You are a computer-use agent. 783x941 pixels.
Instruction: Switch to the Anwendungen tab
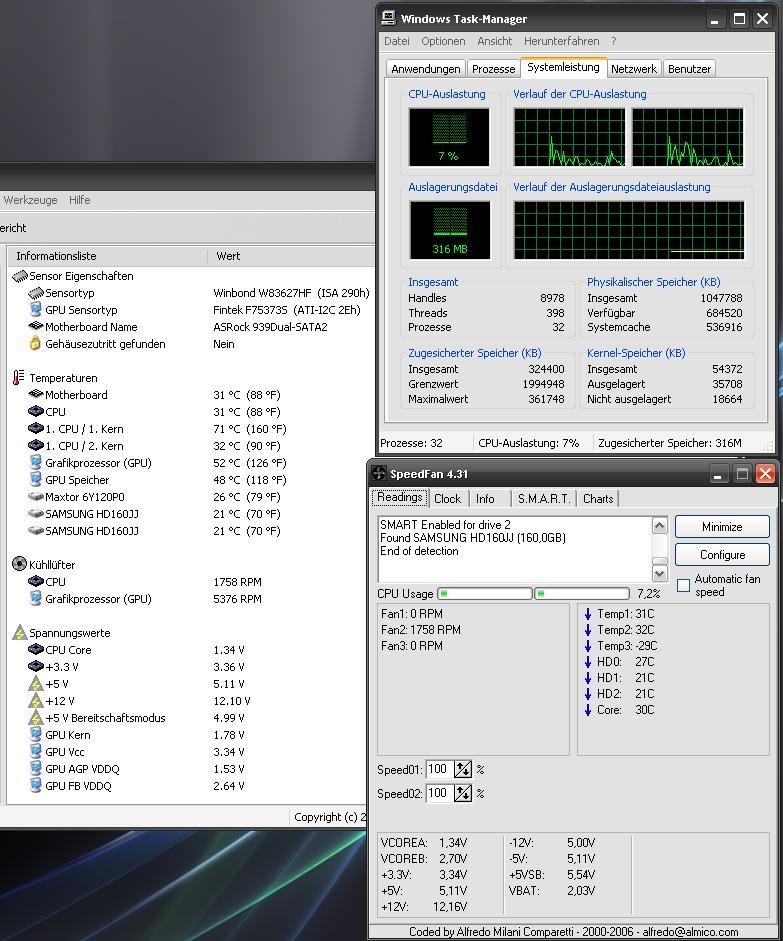(x=425, y=68)
